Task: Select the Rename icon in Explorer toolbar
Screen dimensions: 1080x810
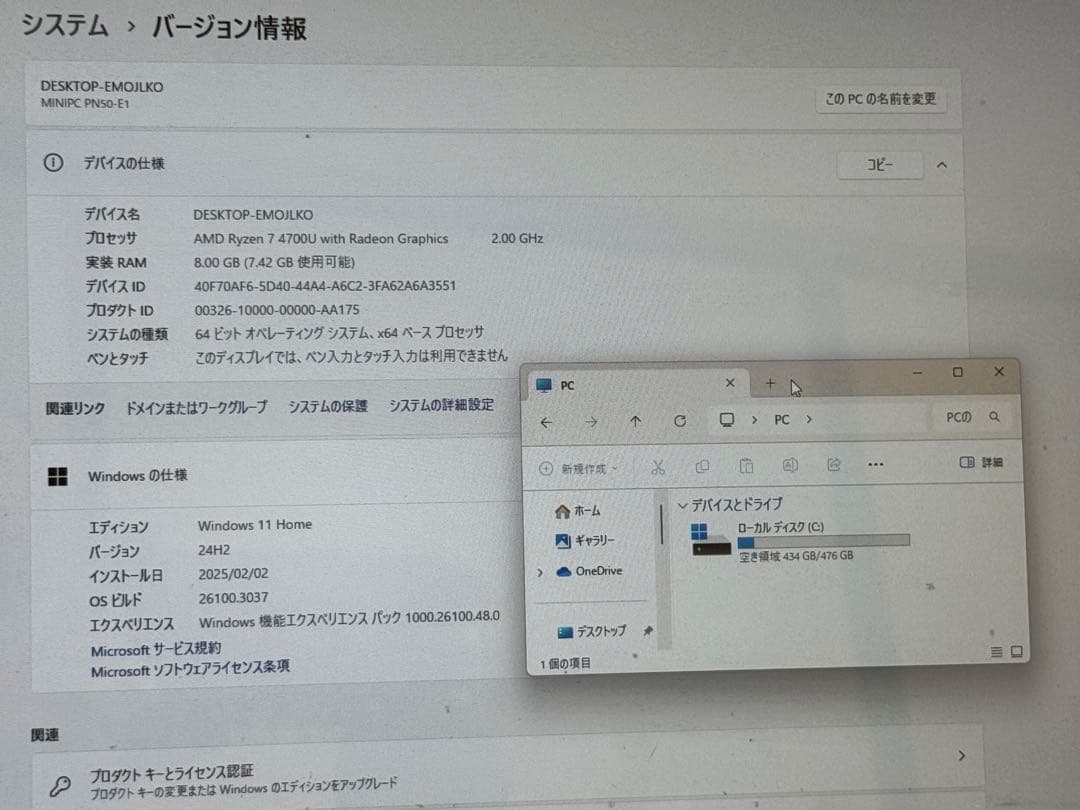Action: tap(789, 465)
